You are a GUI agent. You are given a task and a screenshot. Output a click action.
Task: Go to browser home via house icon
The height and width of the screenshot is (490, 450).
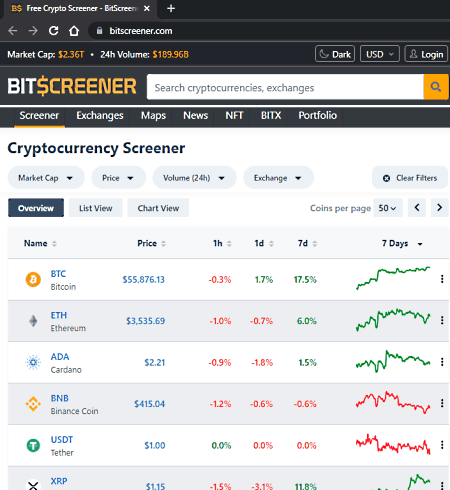click(74, 31)
